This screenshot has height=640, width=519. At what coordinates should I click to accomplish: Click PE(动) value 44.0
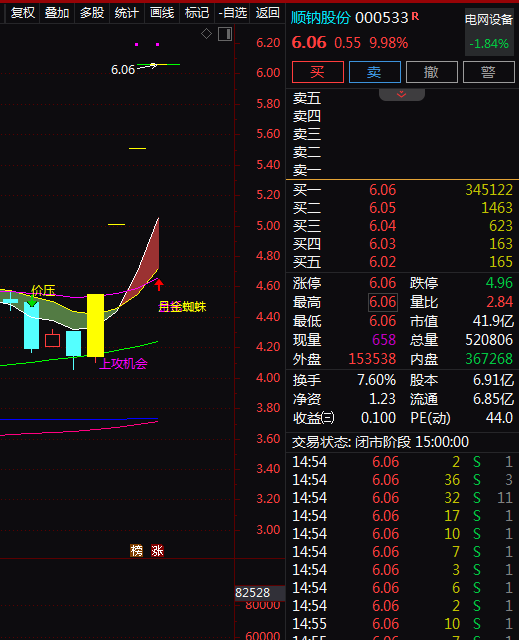(x=499, y=418)
